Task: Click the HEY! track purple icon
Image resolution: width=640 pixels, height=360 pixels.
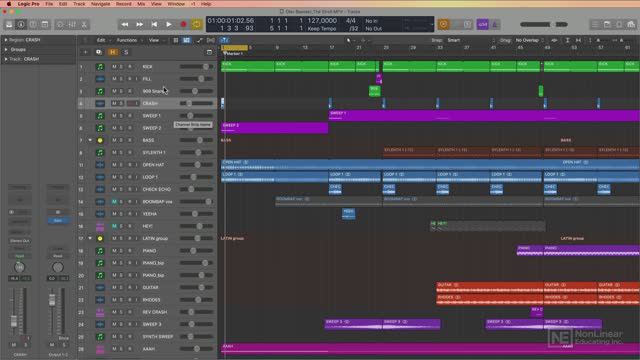Action: 100,226
